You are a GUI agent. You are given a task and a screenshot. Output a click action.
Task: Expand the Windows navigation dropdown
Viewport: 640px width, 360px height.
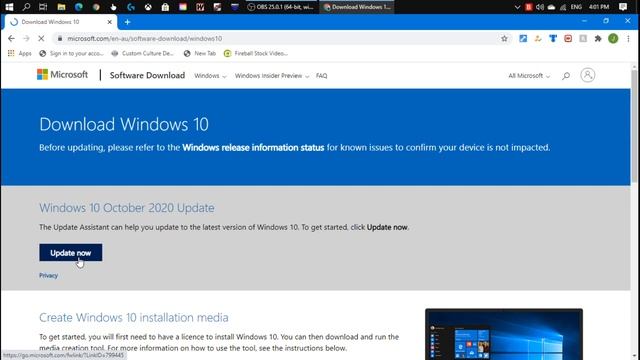click(x=210, y=76)
